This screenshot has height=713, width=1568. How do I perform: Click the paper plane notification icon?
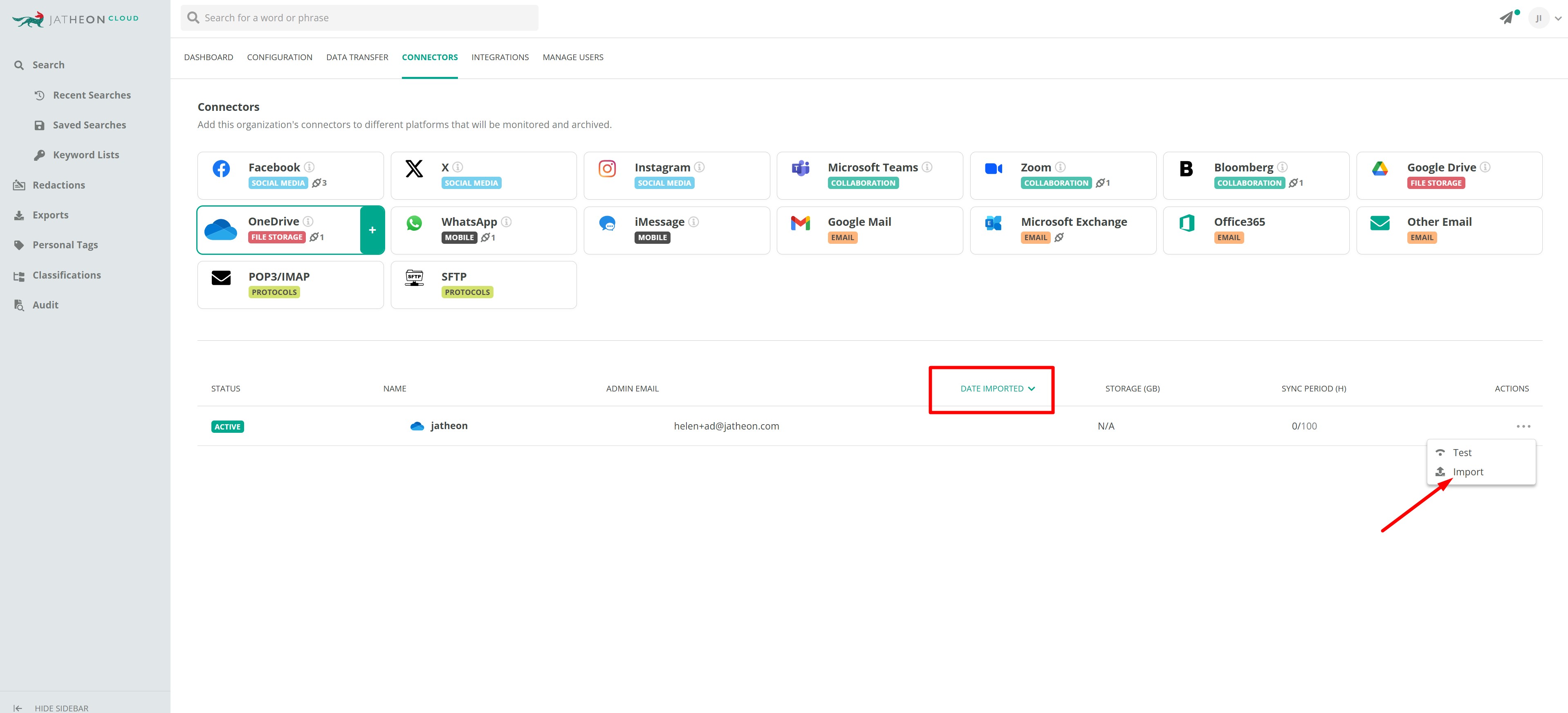coord(1507,18)
